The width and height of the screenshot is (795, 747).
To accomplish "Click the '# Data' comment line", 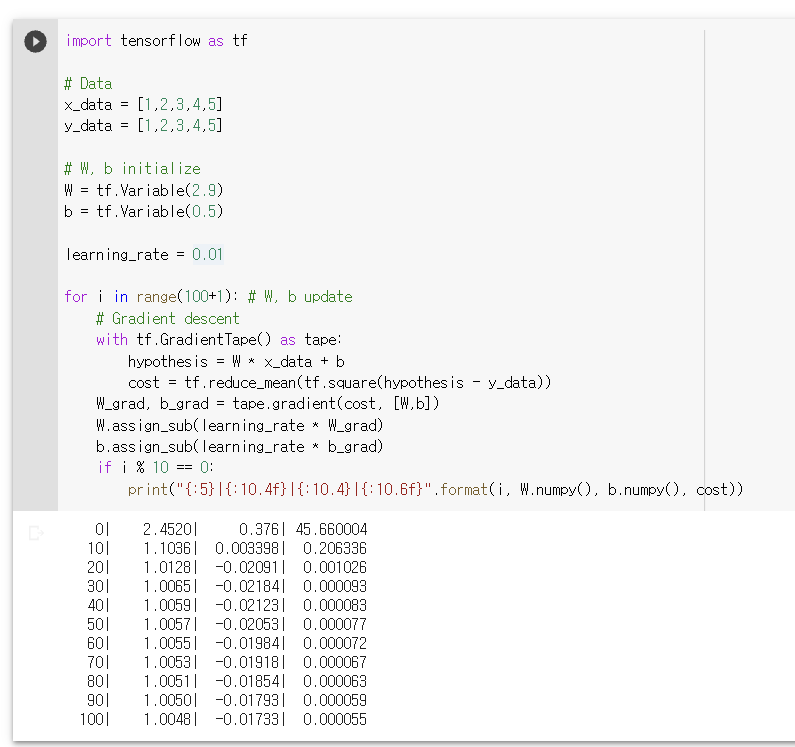I will [88, 83].
